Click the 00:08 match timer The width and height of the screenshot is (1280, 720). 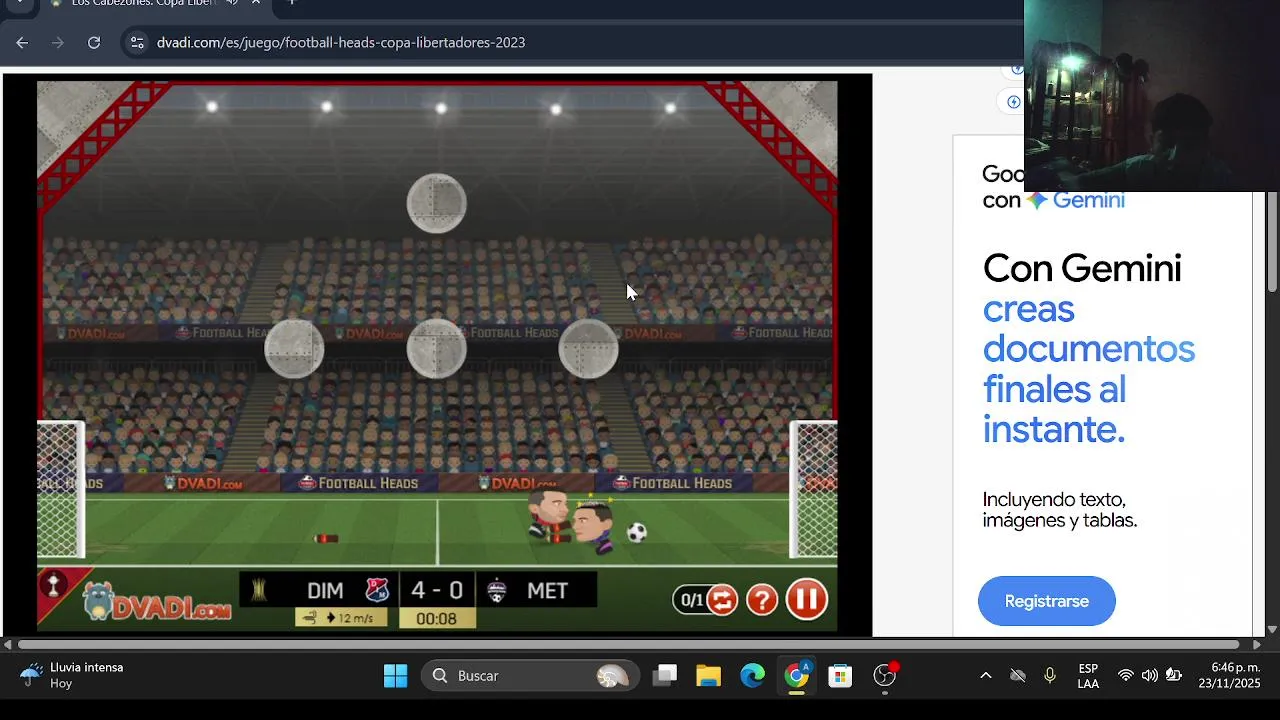pos(437,619)
